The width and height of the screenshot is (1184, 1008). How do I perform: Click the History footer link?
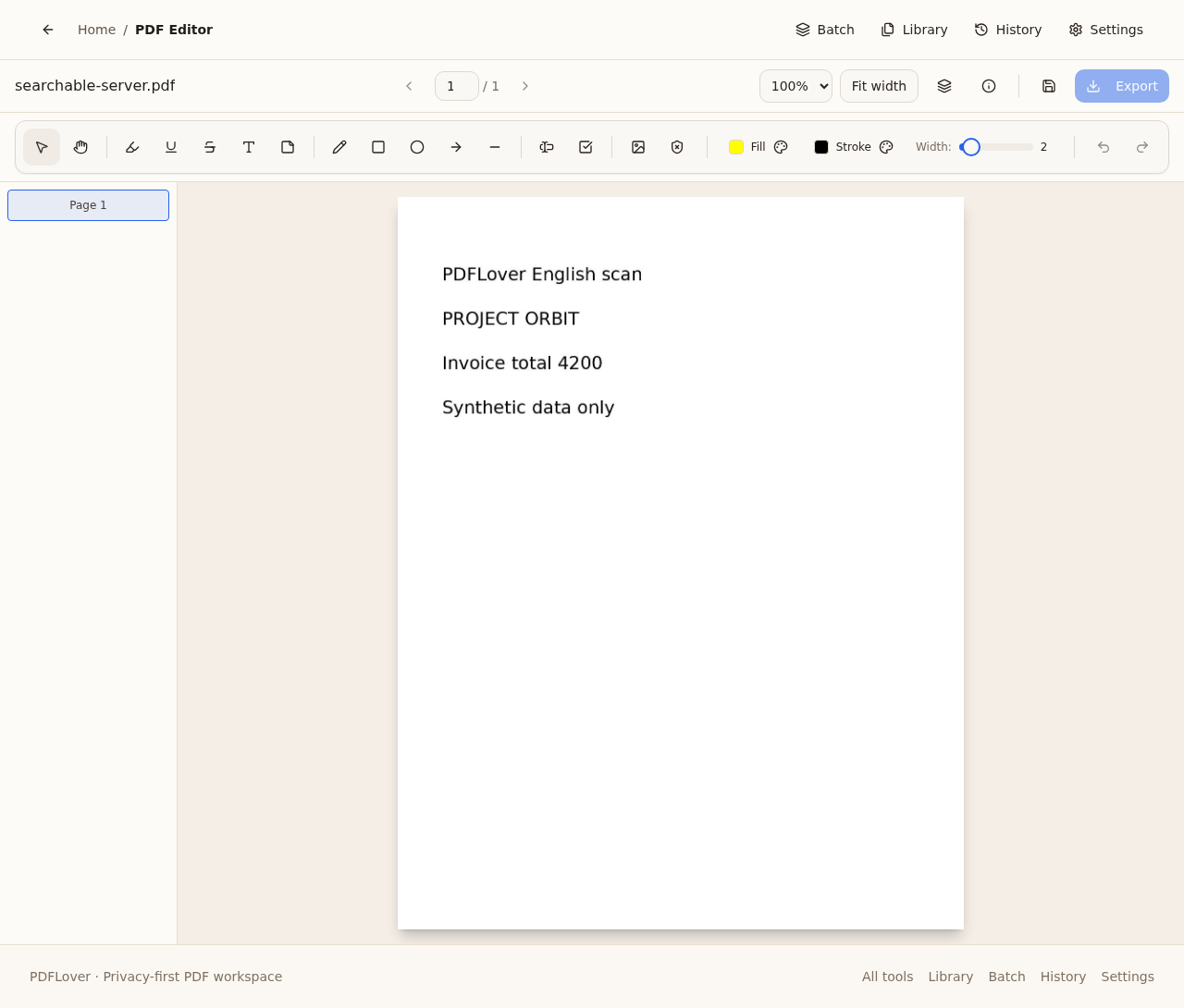point(1063,977)
